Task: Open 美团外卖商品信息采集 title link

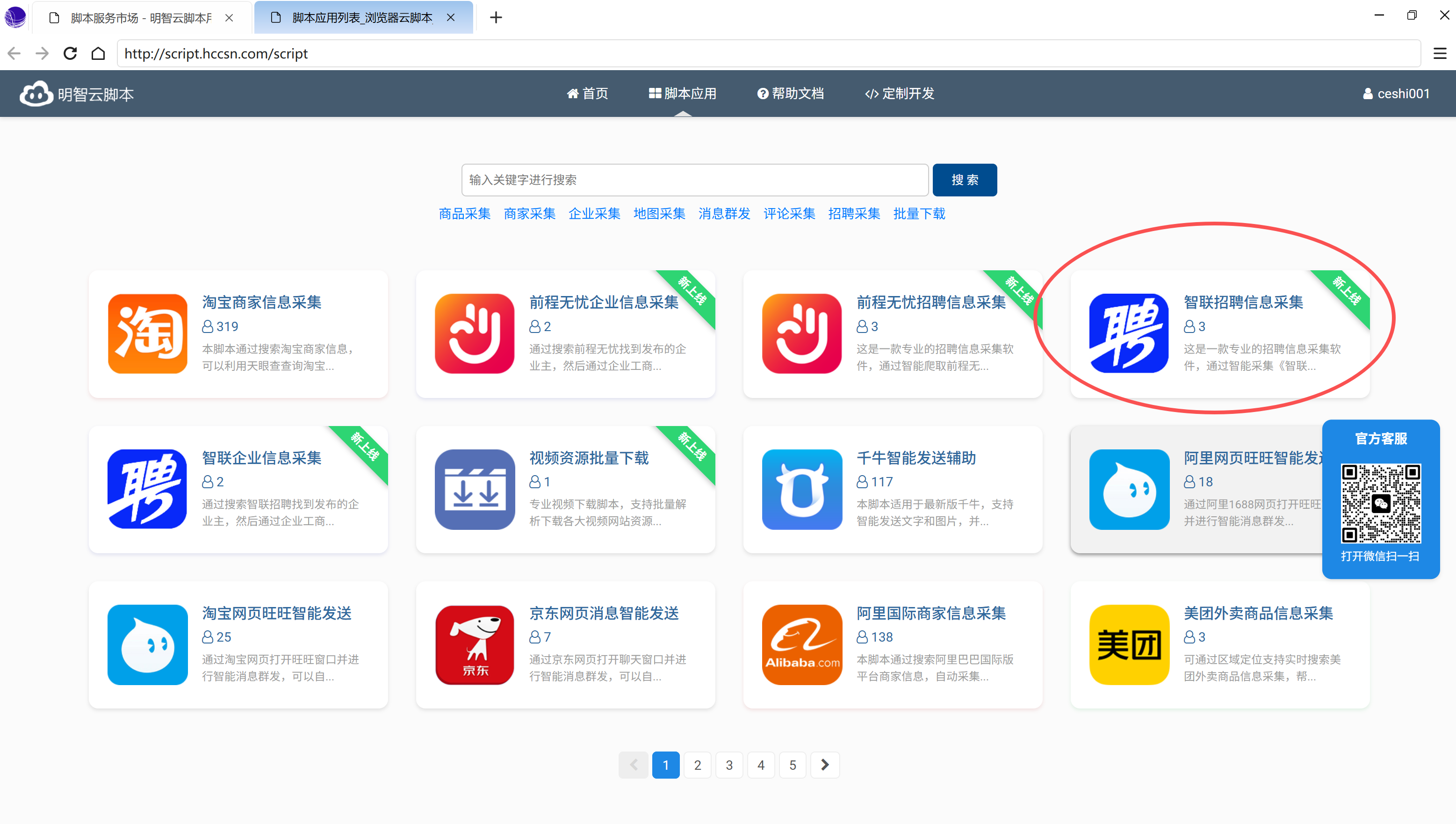Action: pos(1259,614)
